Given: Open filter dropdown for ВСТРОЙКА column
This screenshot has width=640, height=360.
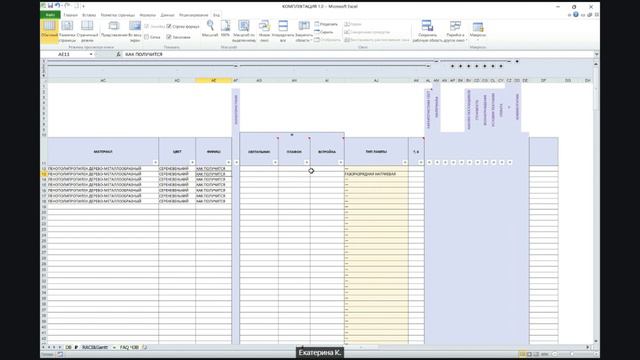Looking at the screenshot, I should (341, 162).
